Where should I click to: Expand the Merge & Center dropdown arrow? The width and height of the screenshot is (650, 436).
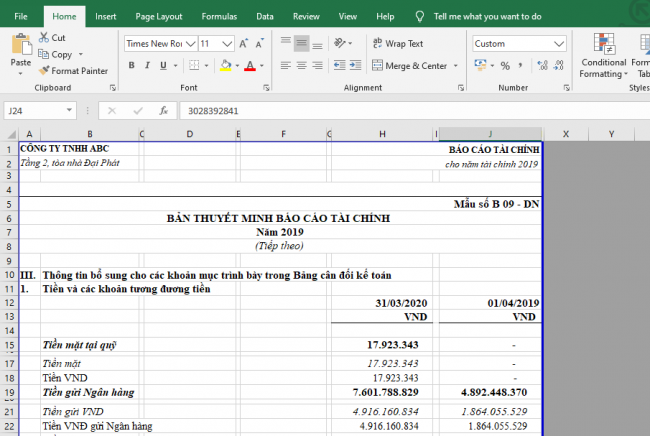[x=456, y=66]
